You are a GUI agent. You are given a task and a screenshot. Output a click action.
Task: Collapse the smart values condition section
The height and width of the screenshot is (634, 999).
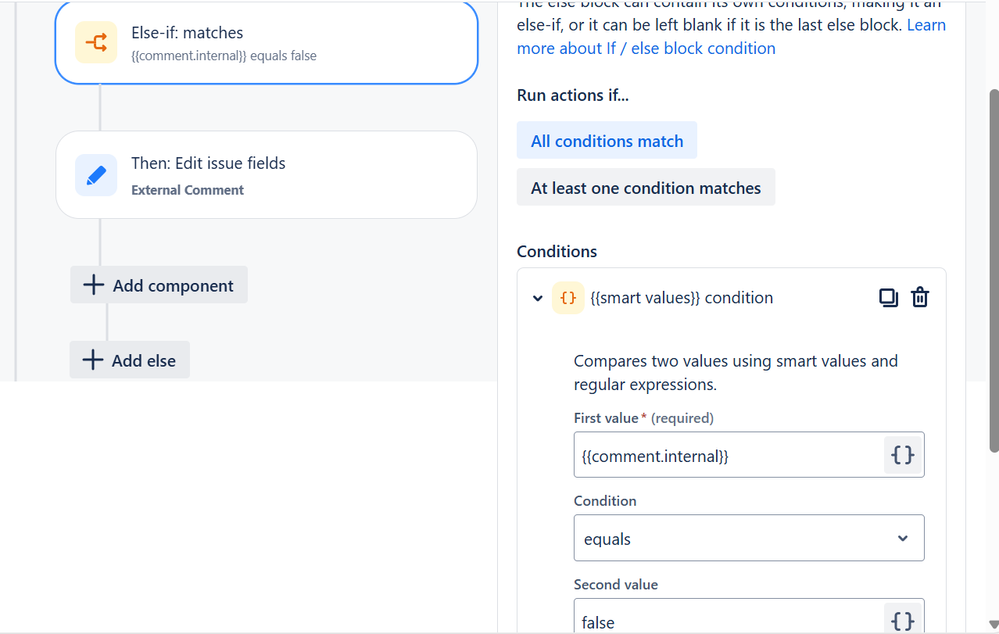click(x=538, y=298)
